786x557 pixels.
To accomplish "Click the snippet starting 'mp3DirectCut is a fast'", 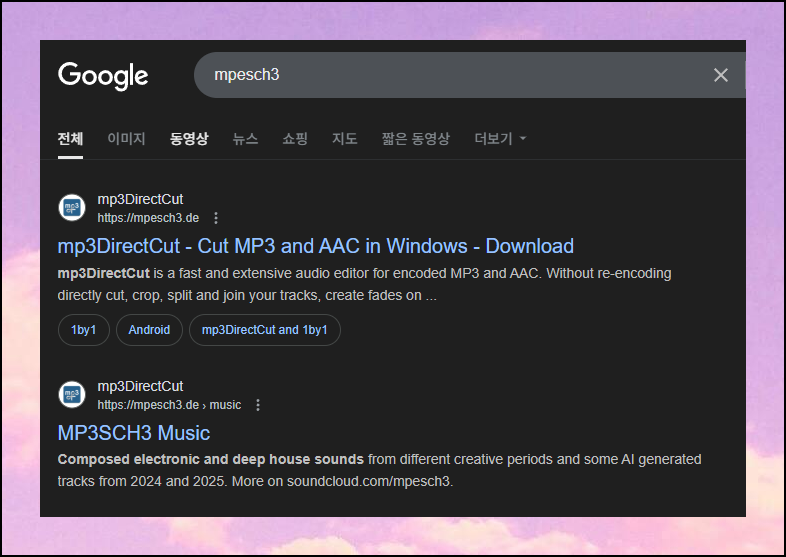I will (x=364, y=284).
